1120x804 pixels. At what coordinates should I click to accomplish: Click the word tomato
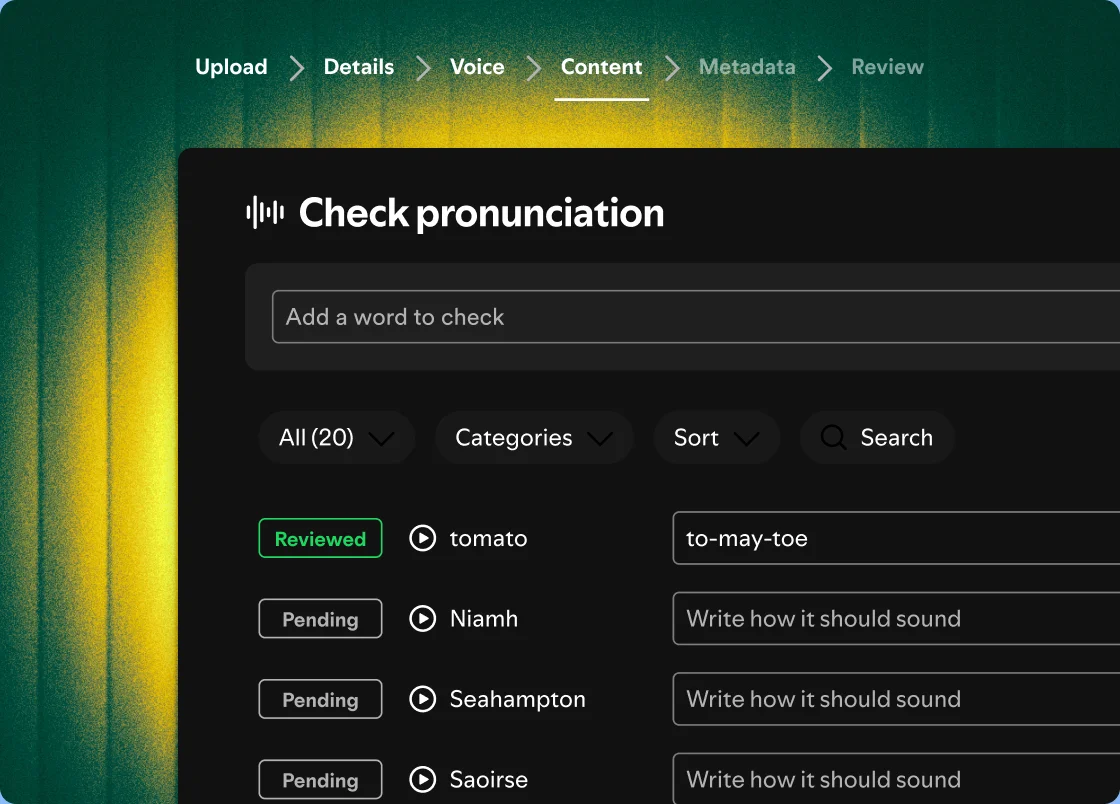pyautogui.click(x=489, y=538)
